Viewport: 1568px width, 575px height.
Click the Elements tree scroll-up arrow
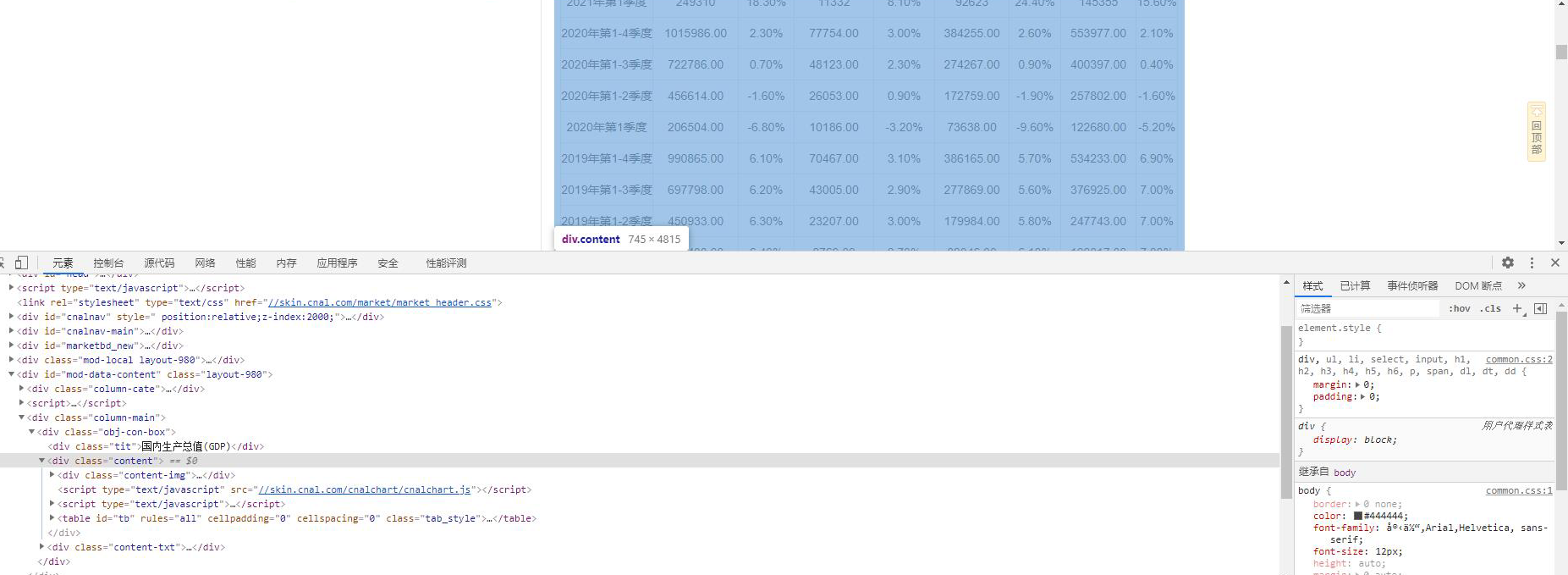tap(1286, 282)
